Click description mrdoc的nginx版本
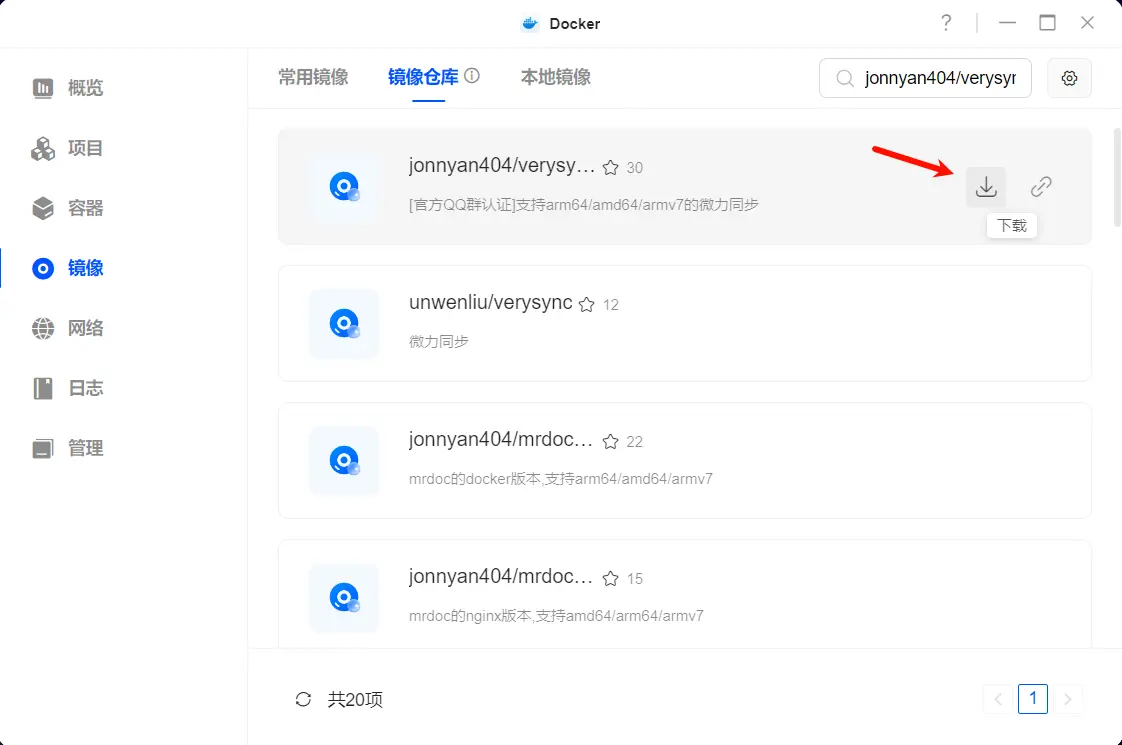This screenshot has width=1122, height=745. [556, 616]
